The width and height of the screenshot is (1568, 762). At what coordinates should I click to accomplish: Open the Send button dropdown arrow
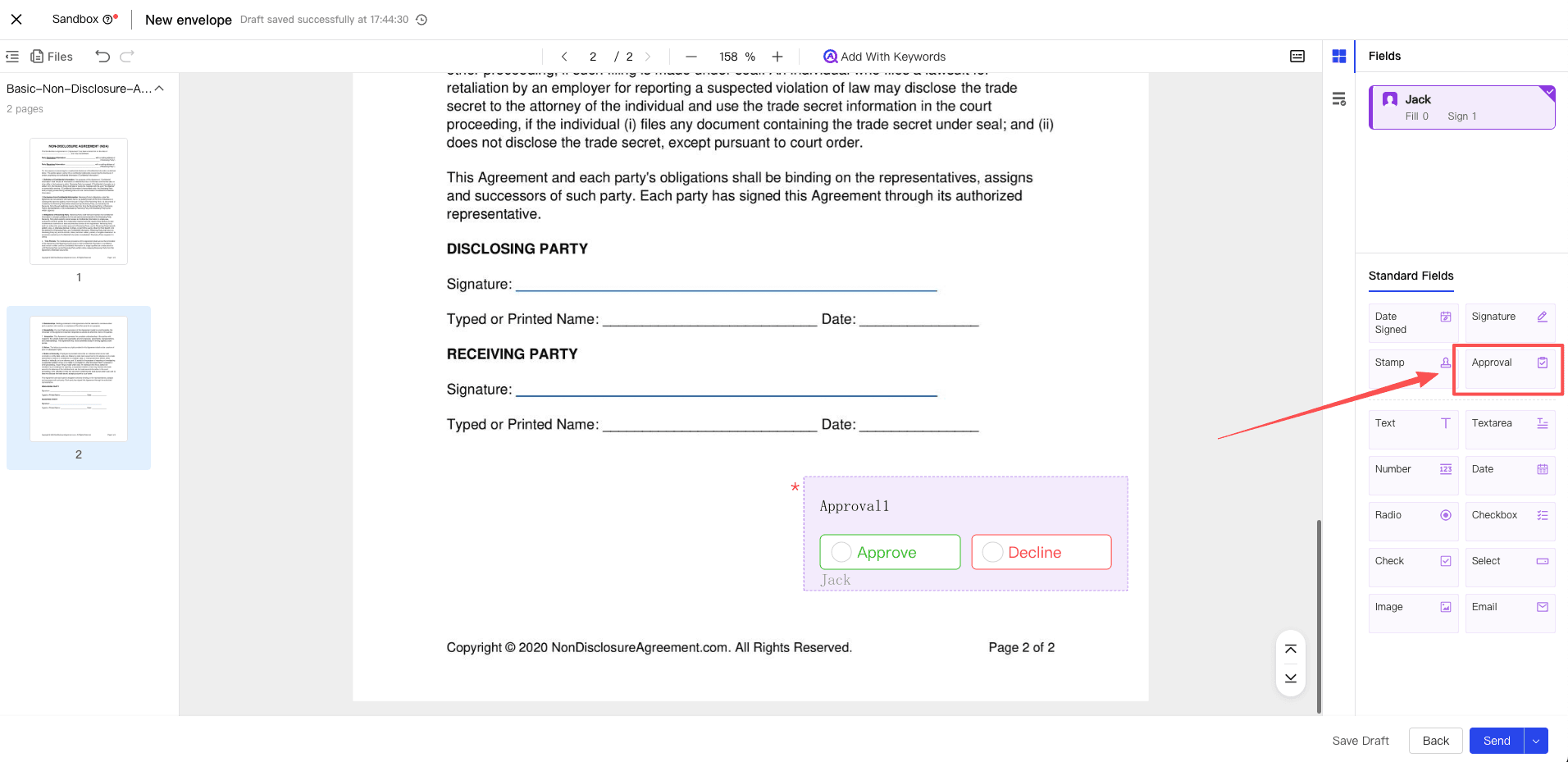point(1536,741)
